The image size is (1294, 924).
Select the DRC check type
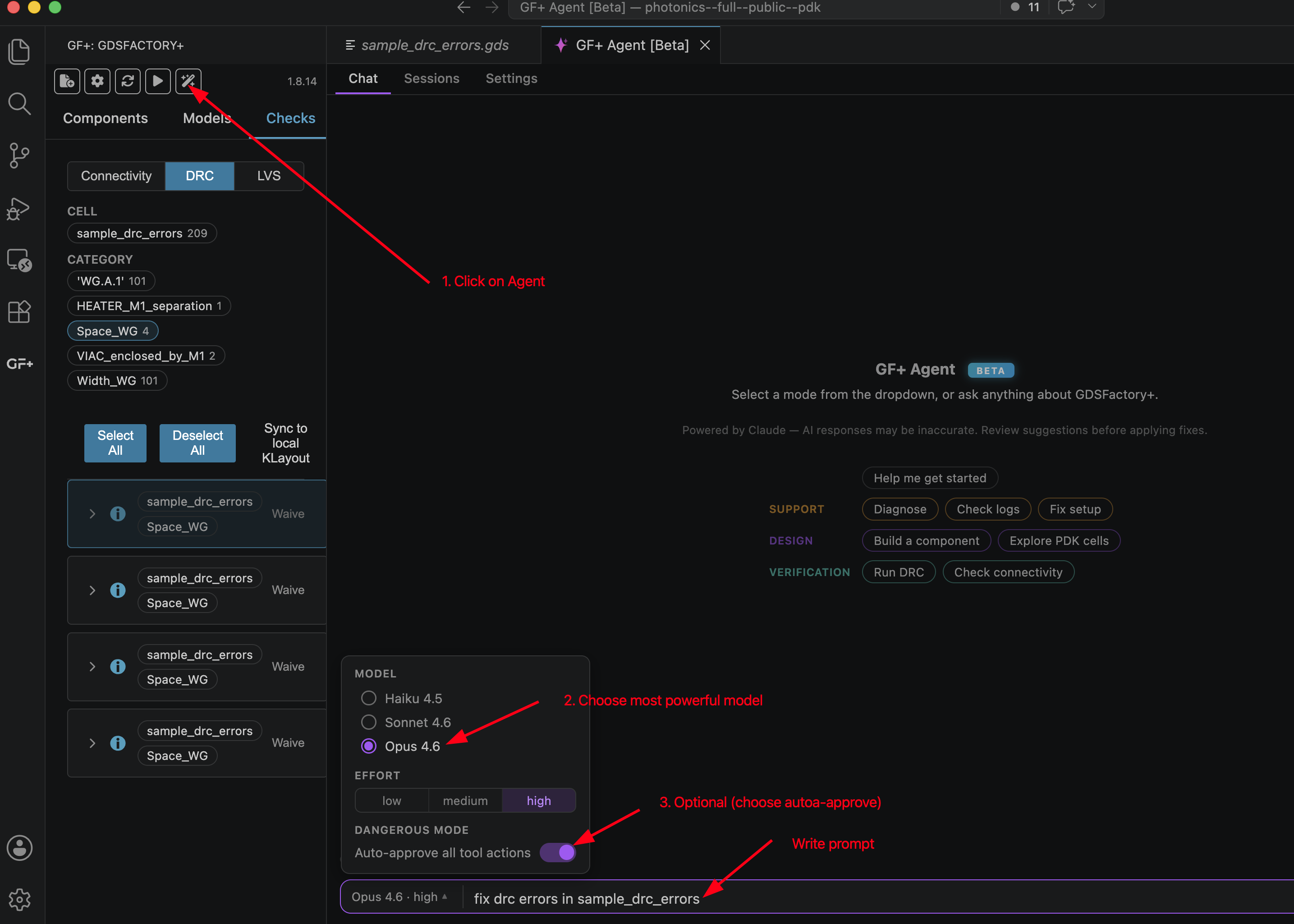[200, 176]
